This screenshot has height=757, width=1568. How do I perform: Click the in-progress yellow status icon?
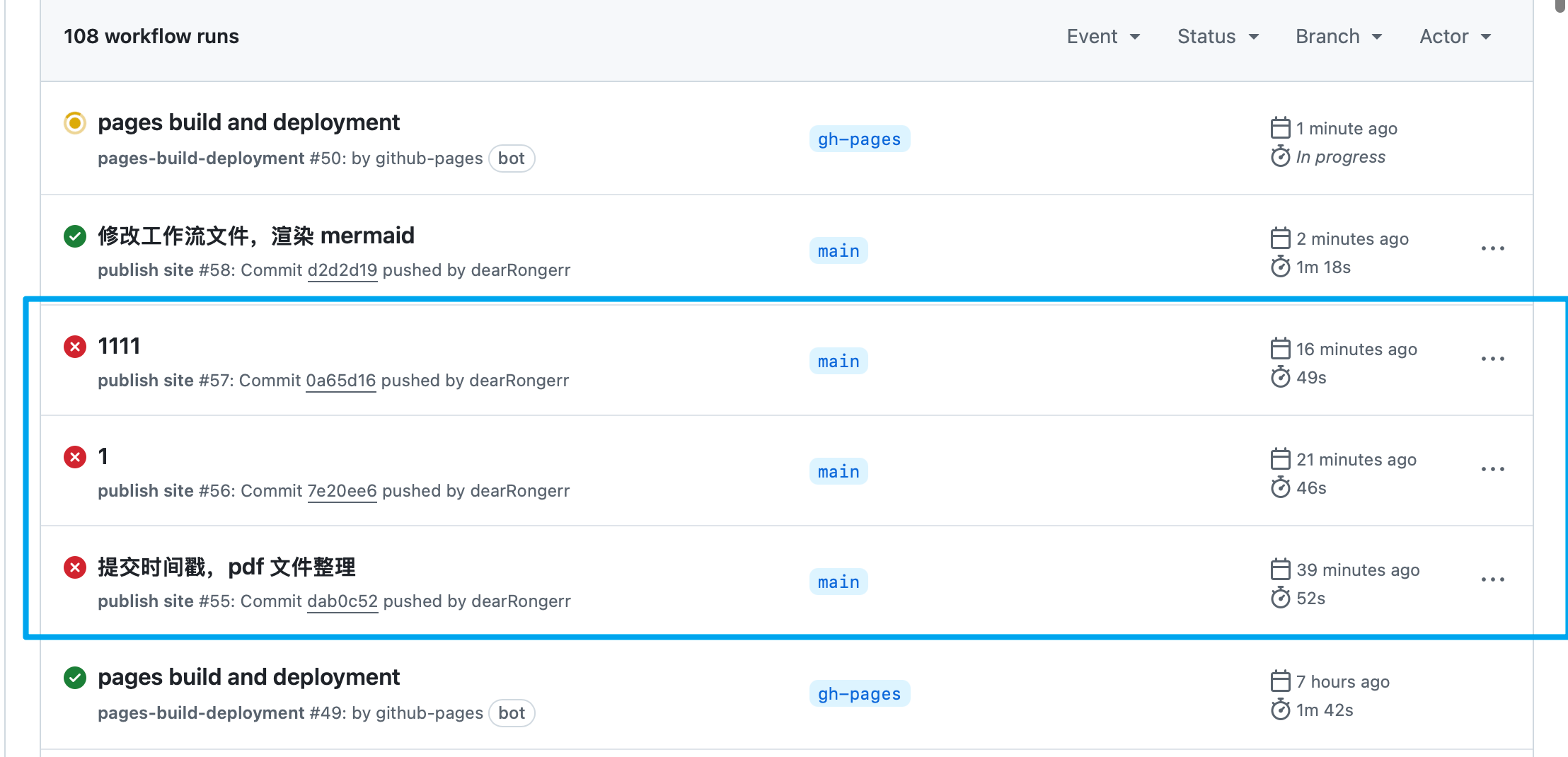coord(75,123)
